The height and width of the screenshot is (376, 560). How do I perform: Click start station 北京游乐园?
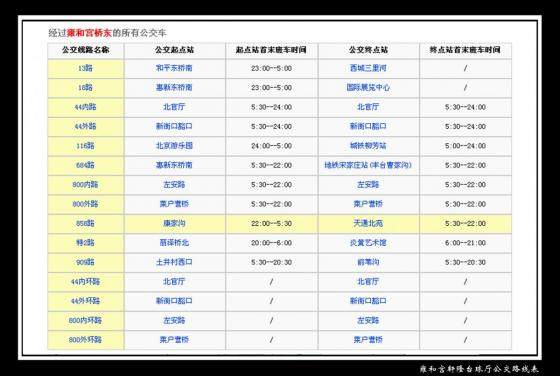[x=174, y=146]
